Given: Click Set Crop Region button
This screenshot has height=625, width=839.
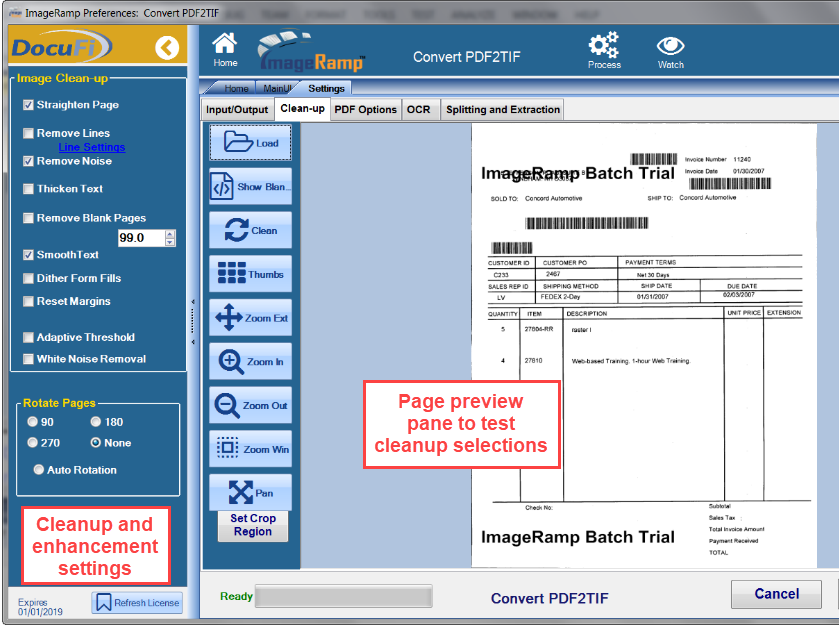Looking at the screenshot, I should (x=253, y=525).
